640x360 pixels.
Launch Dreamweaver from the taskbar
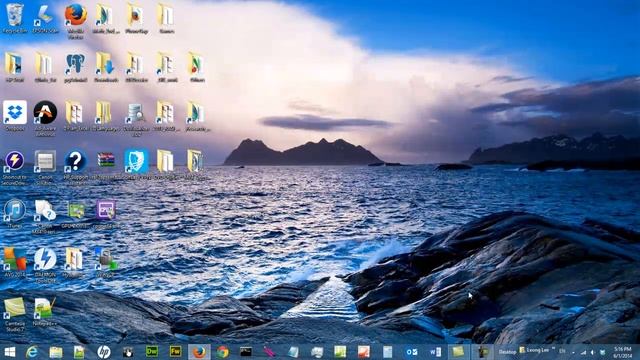coord(152,352)
